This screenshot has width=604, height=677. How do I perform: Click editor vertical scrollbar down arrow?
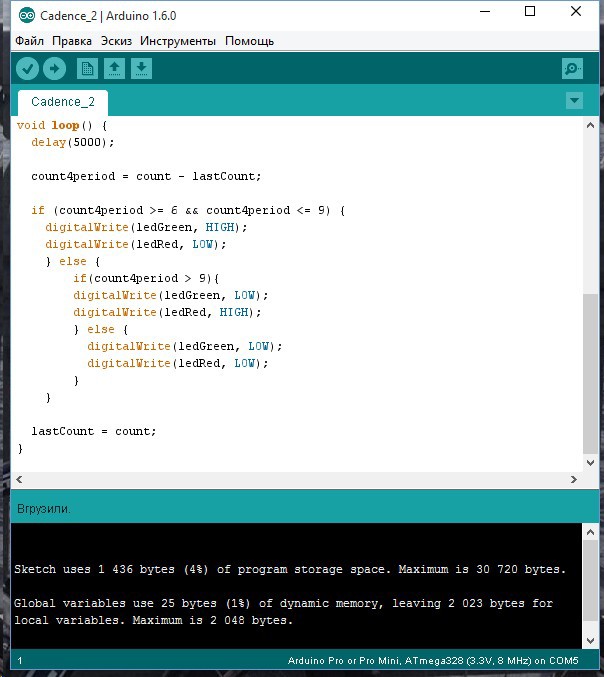coord(590,462)
